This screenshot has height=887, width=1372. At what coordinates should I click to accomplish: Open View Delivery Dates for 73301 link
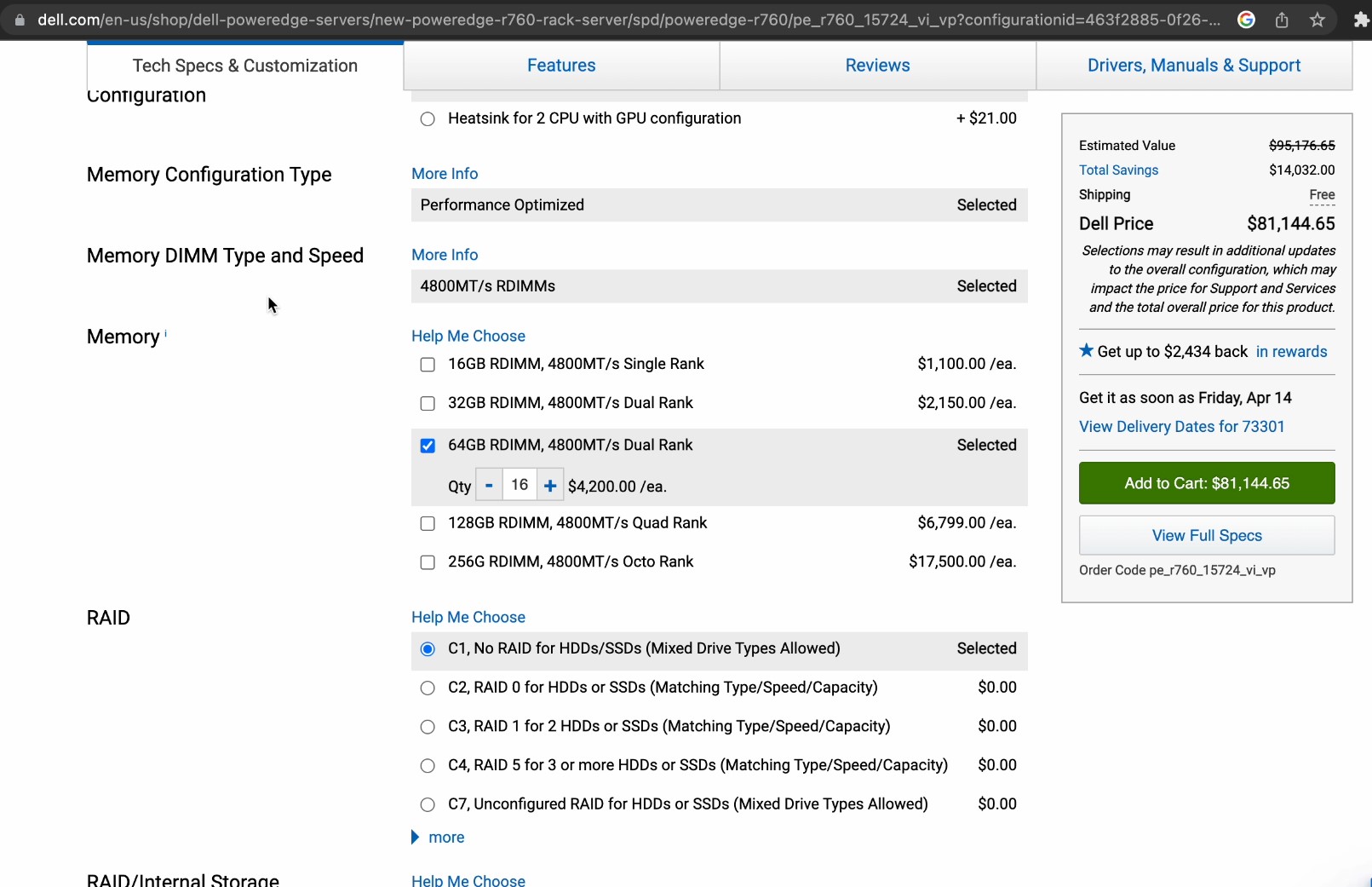click(x=1181, y=426)
